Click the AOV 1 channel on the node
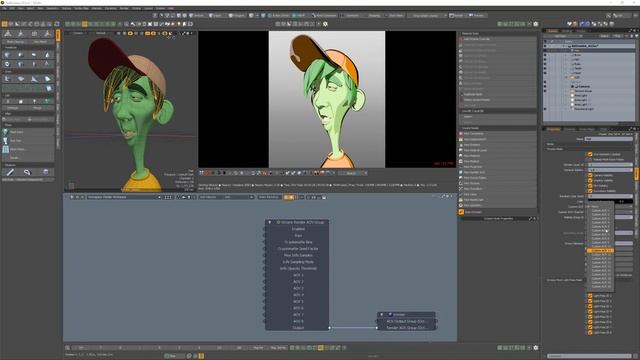 coord(298,275)
